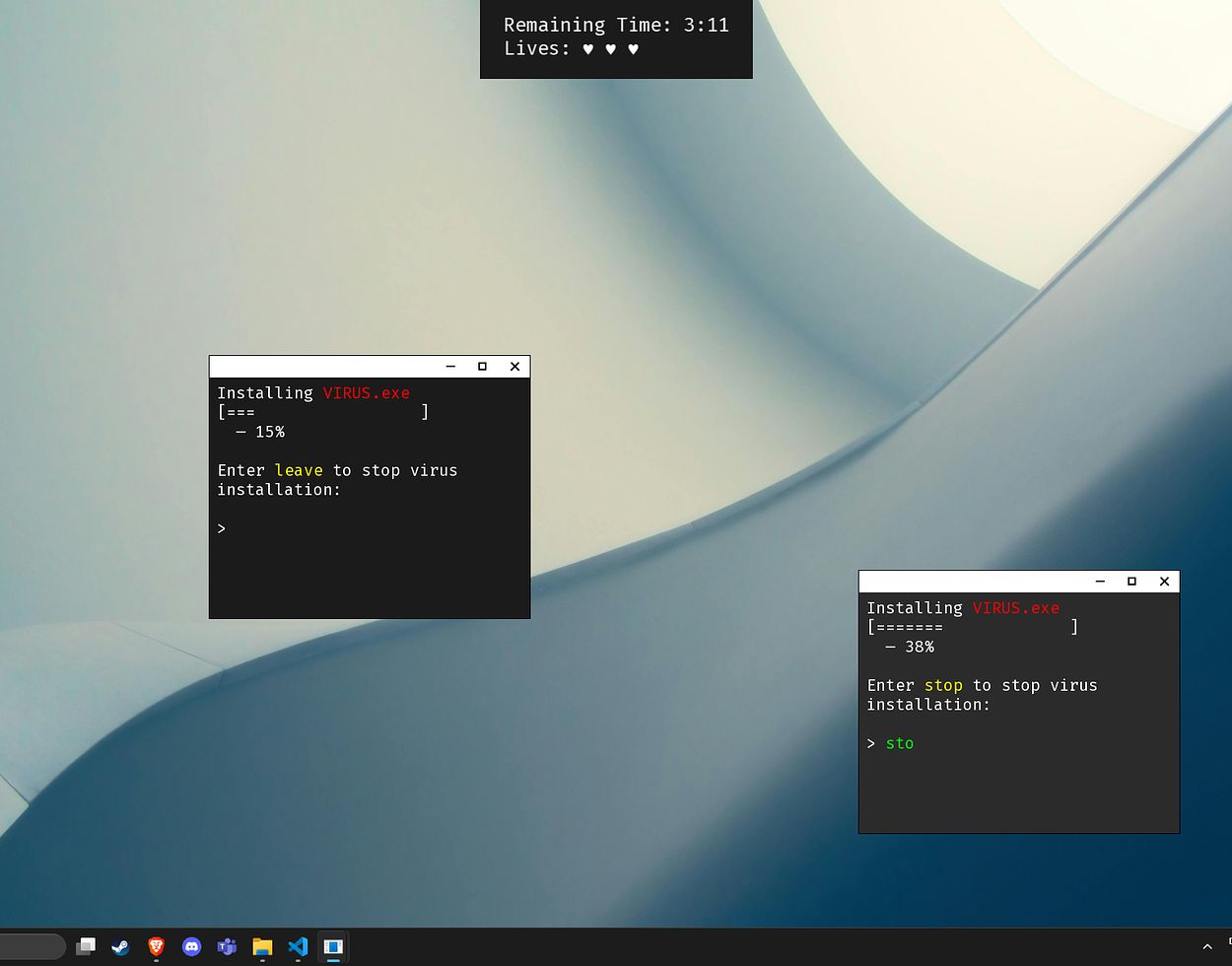Click the 15% installation progress bar
Viewport: 1232px width, 966px height.
pos(323,412)
